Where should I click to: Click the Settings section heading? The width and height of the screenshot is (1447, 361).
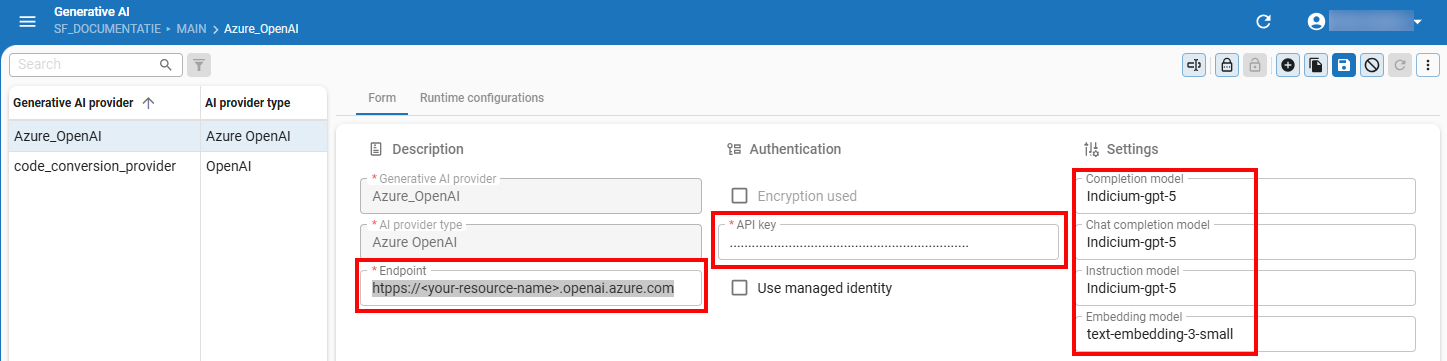pyautogui.click(x=1132, y=149)
